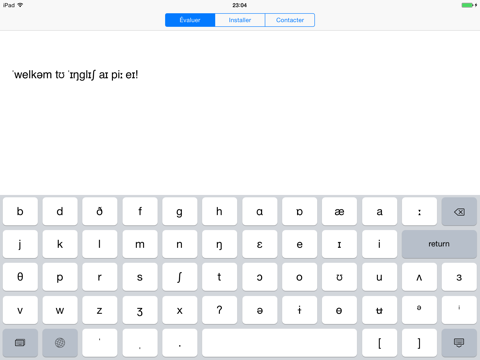Tap the 'k' key
Image resolution: width=480 pixels, height=360 pixels.
tap(60, 244)
